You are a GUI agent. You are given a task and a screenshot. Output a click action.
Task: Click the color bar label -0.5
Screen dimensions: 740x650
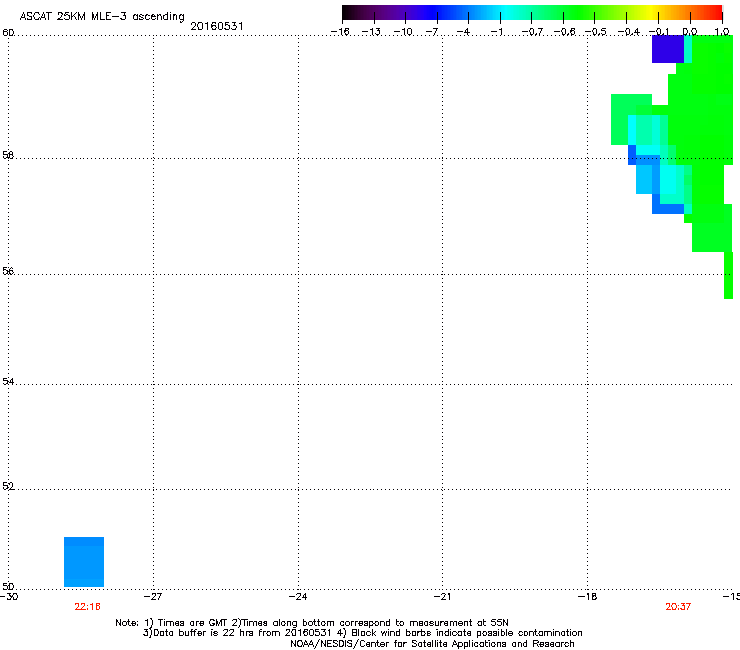pos(596,32)
